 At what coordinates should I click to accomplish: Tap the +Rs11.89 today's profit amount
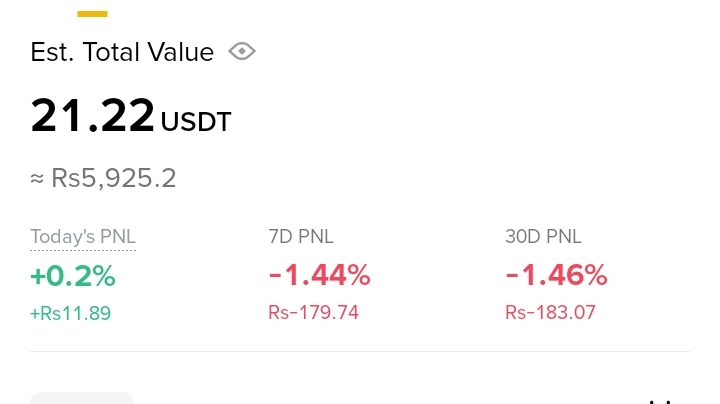(x=70, y=313)
